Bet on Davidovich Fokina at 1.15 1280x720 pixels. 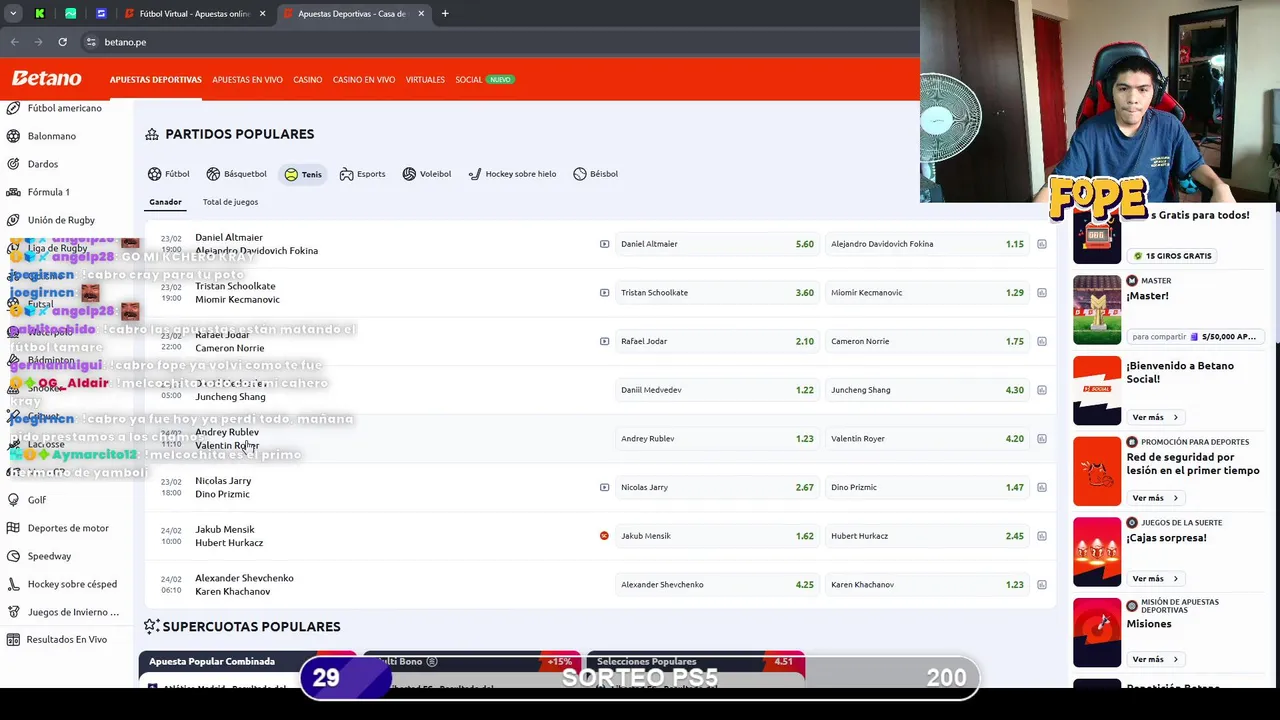[x=927, y=244]
